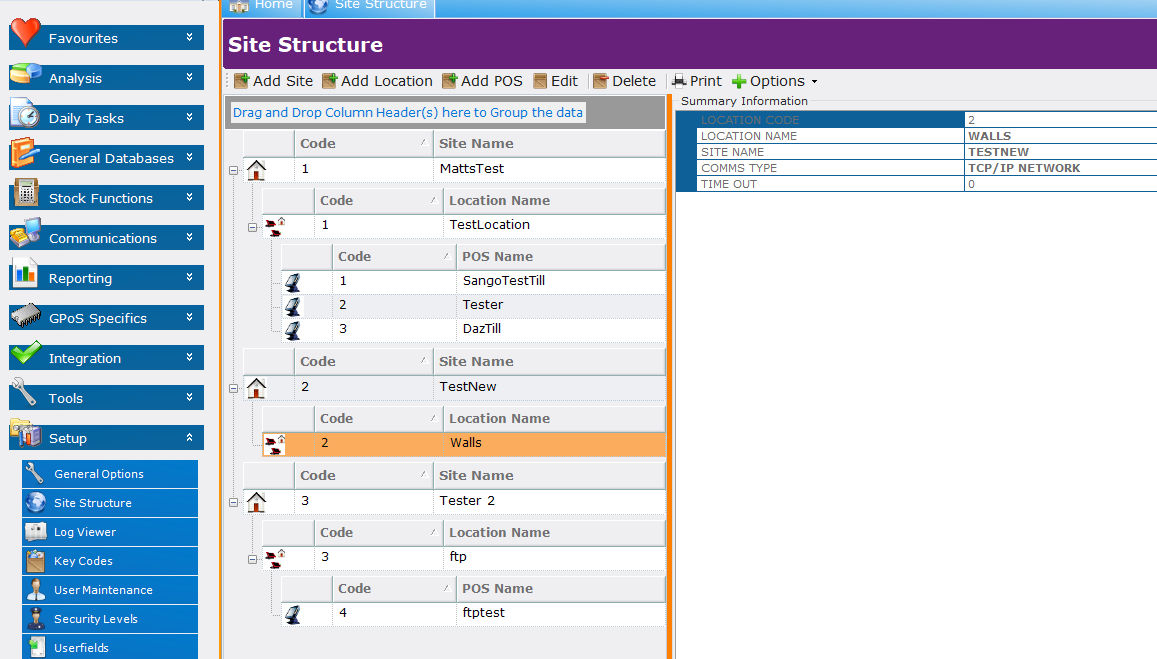Screen dimensions: 1157x659
Task: Click the Integration green checkmark icon
Action: pos(25,353)
